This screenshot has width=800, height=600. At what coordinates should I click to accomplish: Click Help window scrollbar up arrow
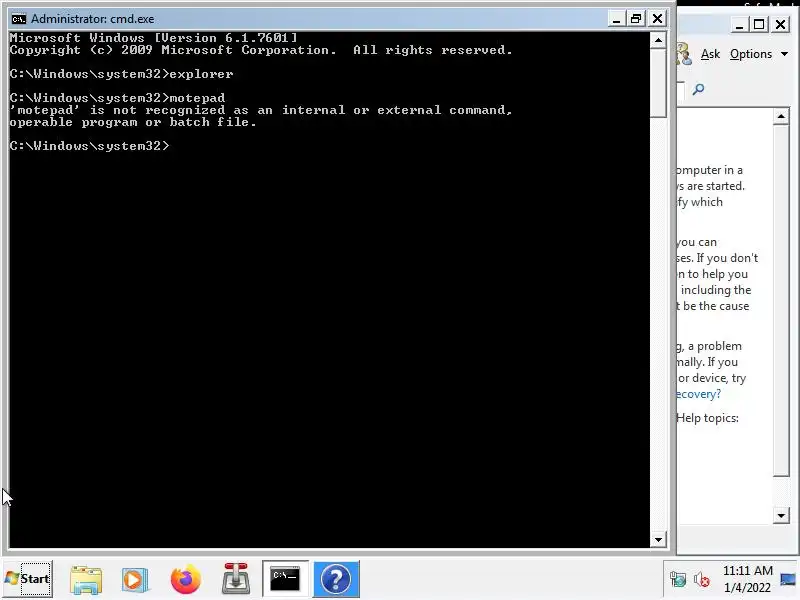click(781, 117)
